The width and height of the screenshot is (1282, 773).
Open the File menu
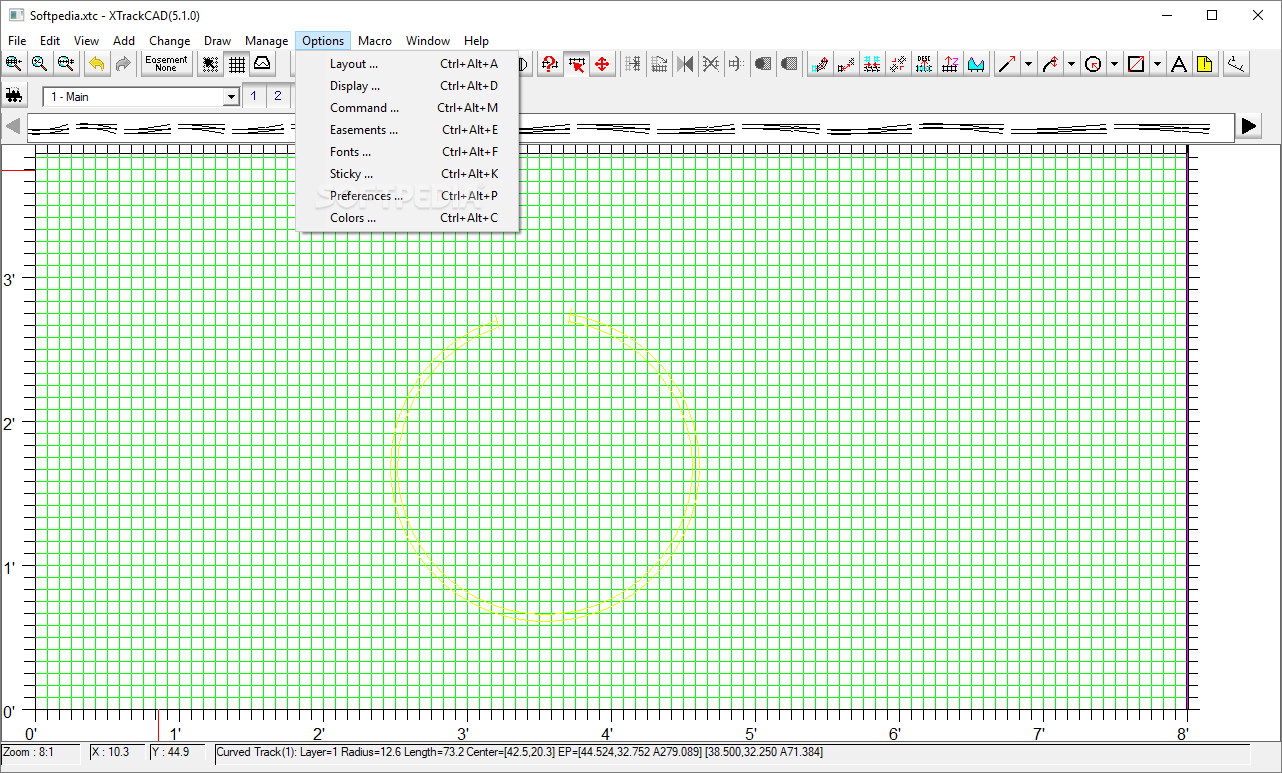coord(17,41)
